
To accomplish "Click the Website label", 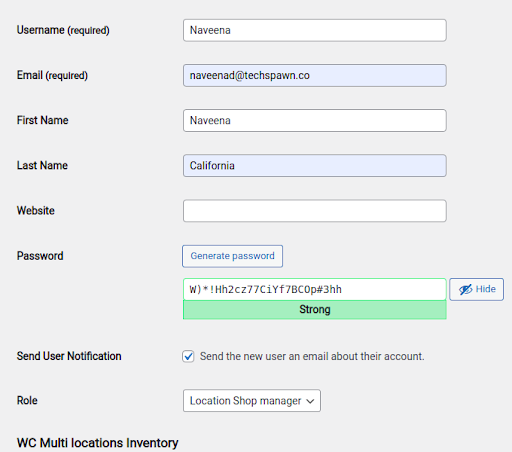I will point(36,211).
